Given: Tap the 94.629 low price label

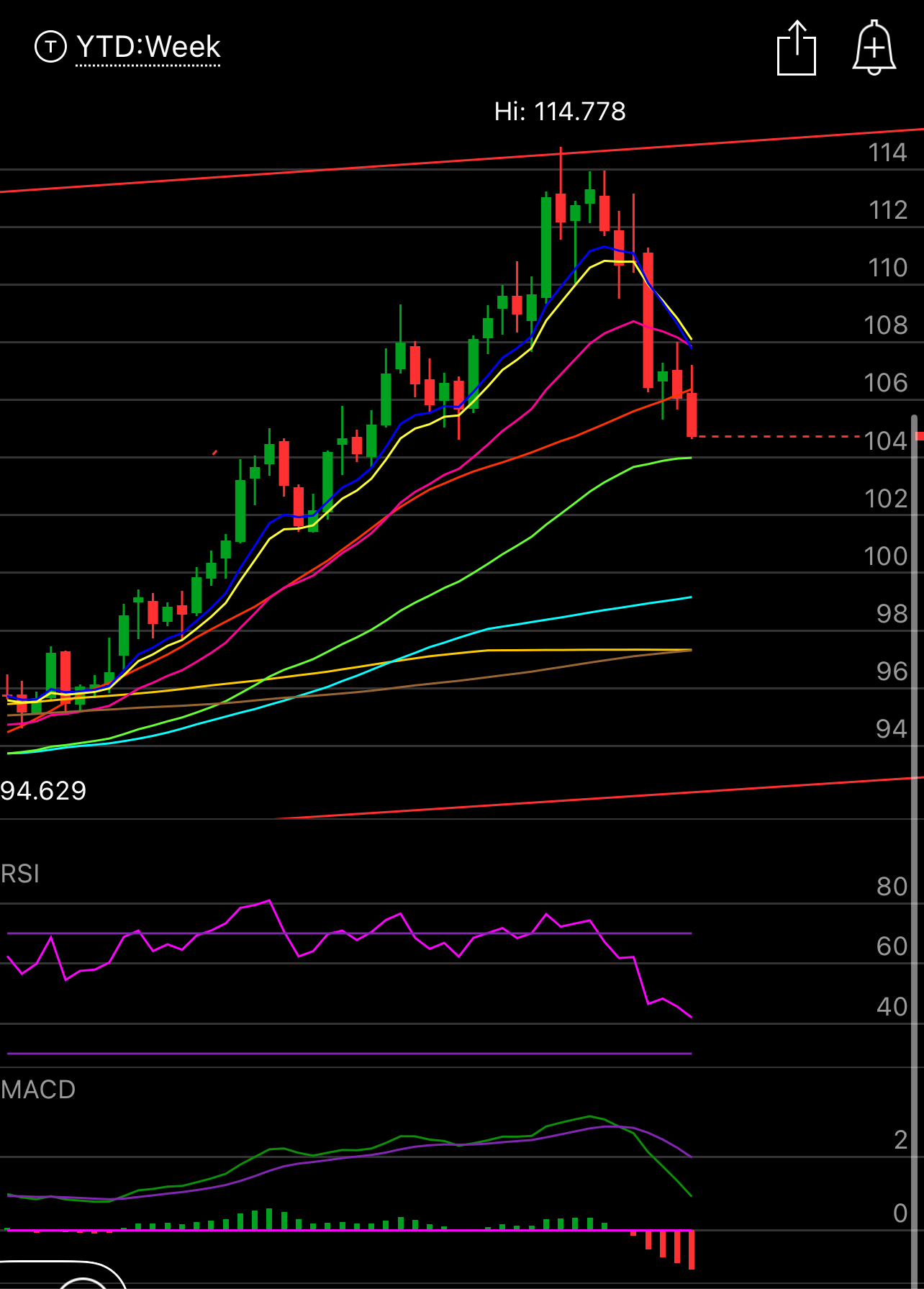Looking at the screenshot, I should click(x=43, y=791).
